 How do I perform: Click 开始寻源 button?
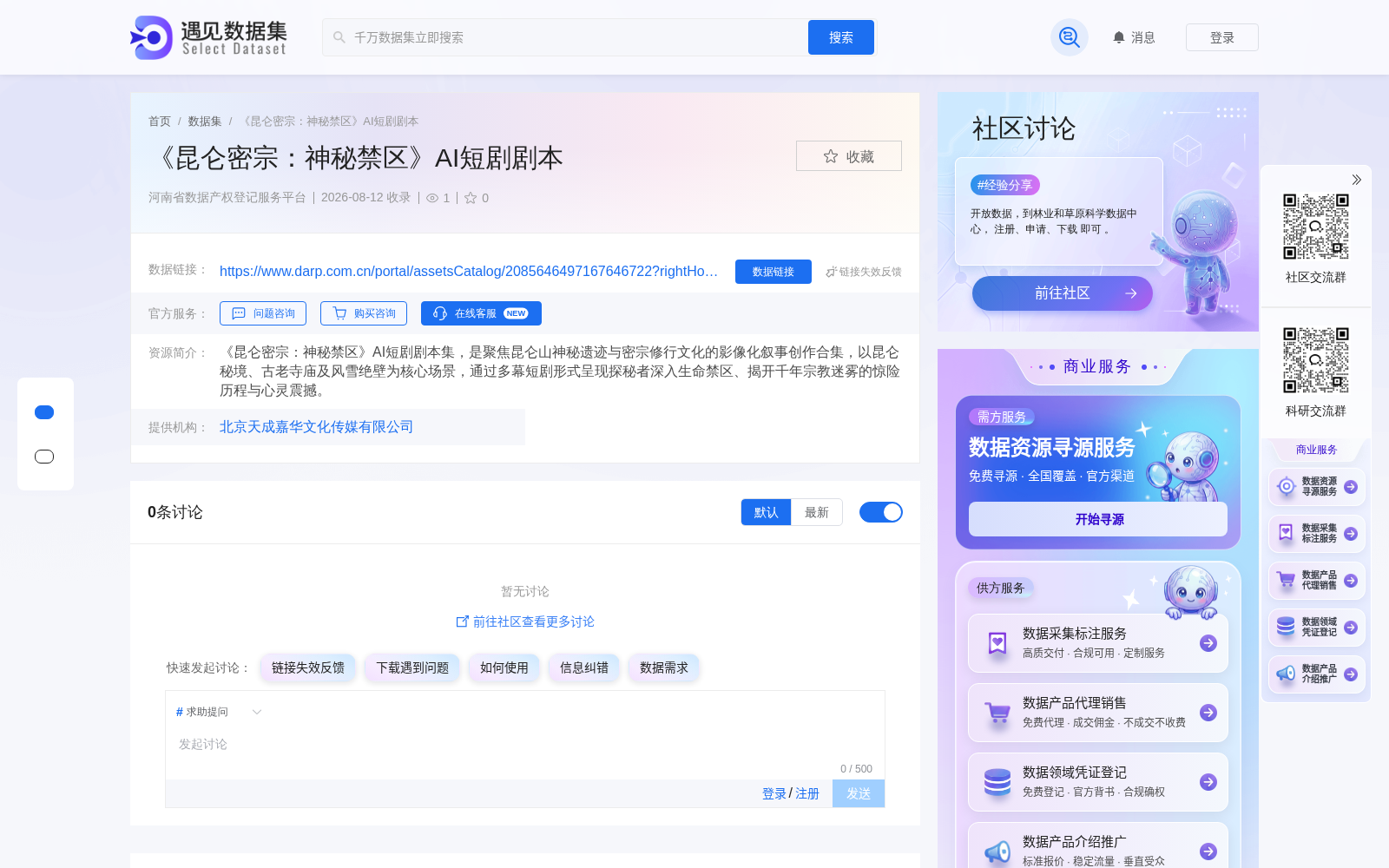(1098, 519)
